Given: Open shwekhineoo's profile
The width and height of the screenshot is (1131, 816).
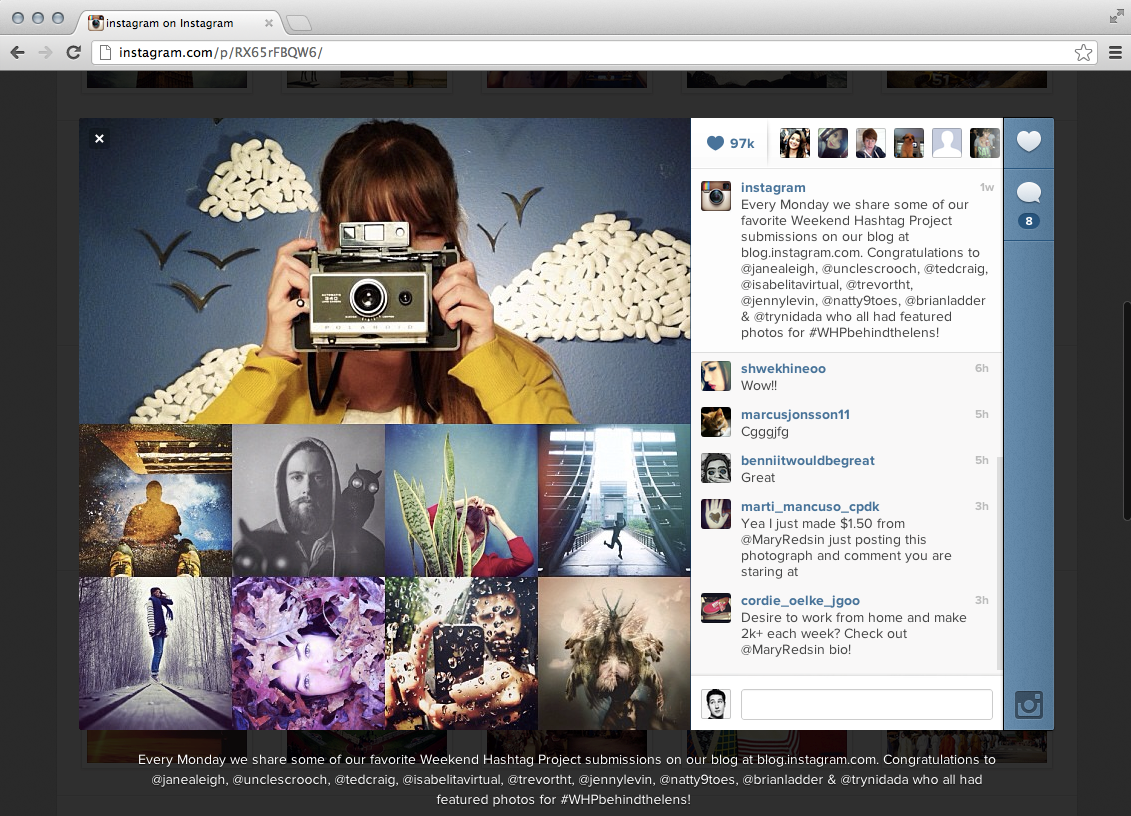Looking at the screenshot, I should point(783,368).
